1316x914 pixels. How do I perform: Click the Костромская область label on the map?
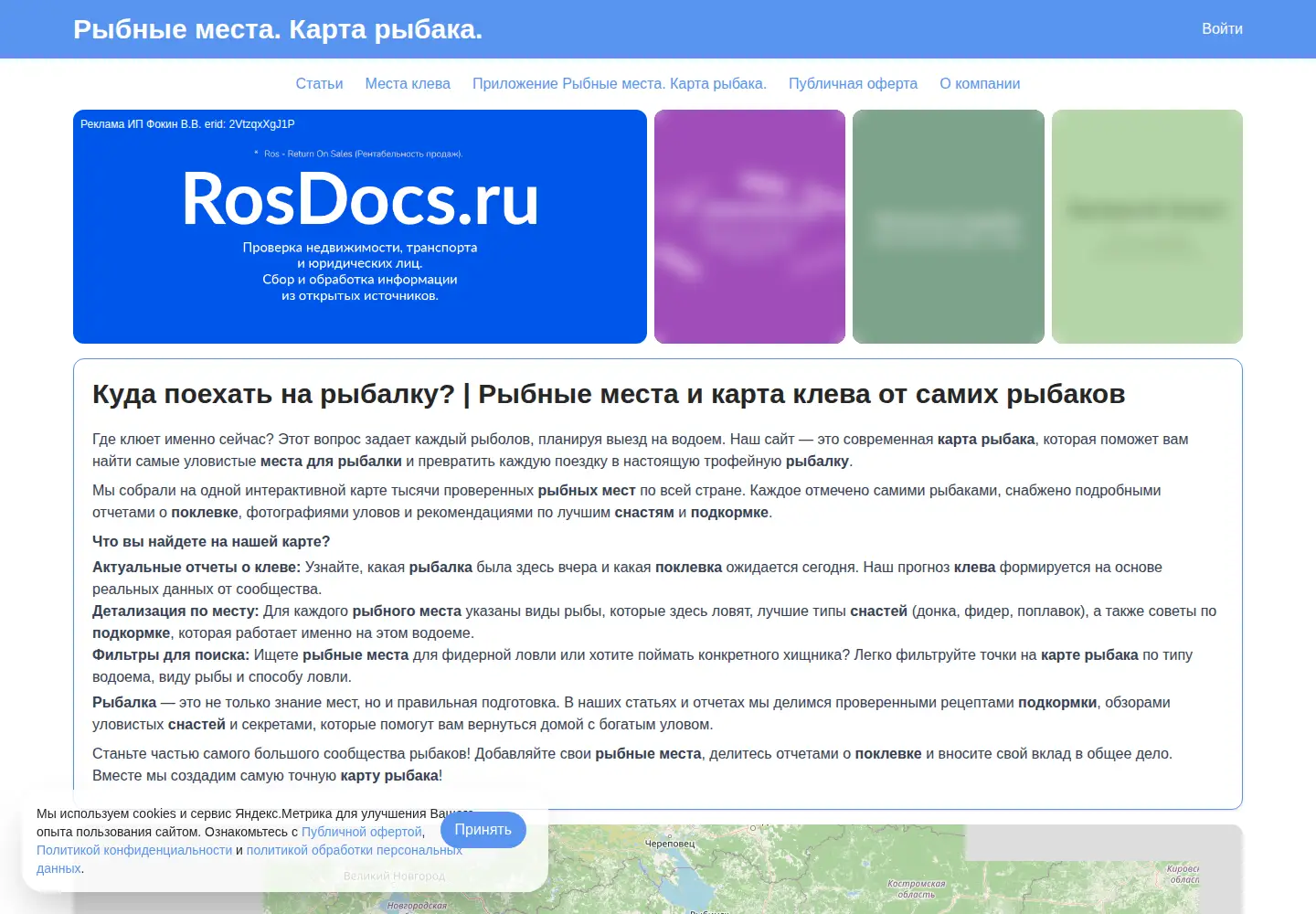[916, 889]
